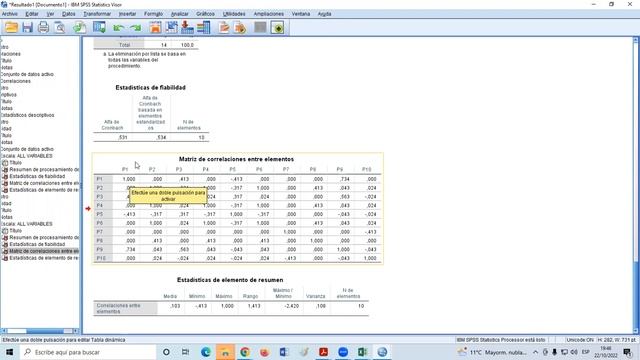This screenshot has height=360, width=640.
Task: Click the Windows Start button
Action: click(9, 352)
